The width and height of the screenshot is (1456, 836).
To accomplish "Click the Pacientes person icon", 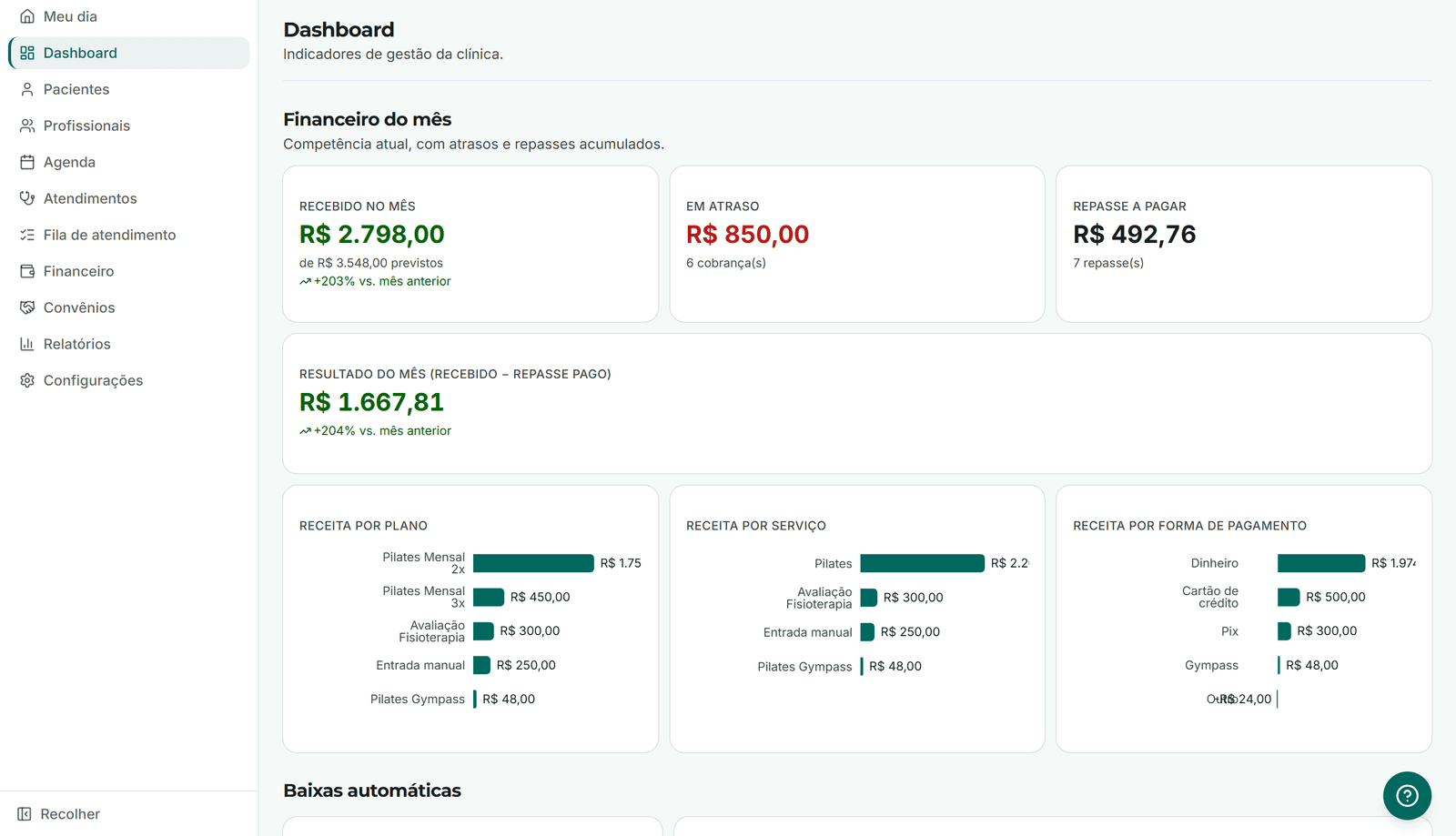I will pos(27,89).
